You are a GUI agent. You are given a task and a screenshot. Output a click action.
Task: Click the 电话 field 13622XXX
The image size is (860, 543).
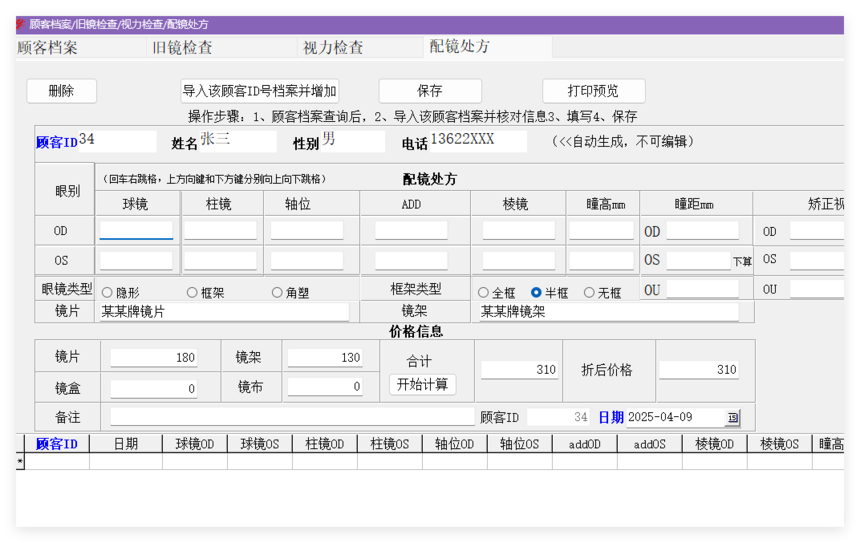coord(478,141)
